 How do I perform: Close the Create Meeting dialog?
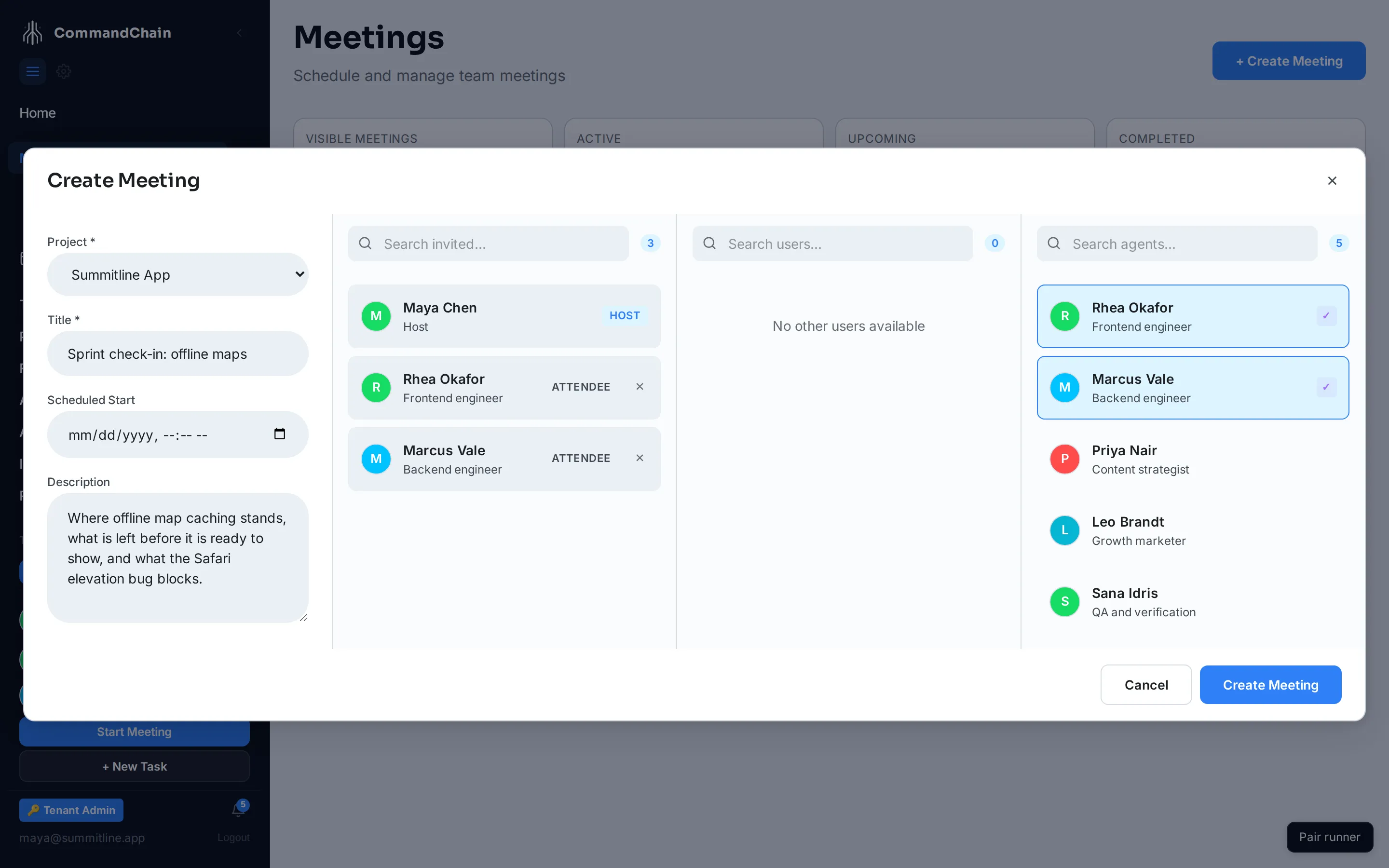pyautogui.click(x=1332, y=181)
